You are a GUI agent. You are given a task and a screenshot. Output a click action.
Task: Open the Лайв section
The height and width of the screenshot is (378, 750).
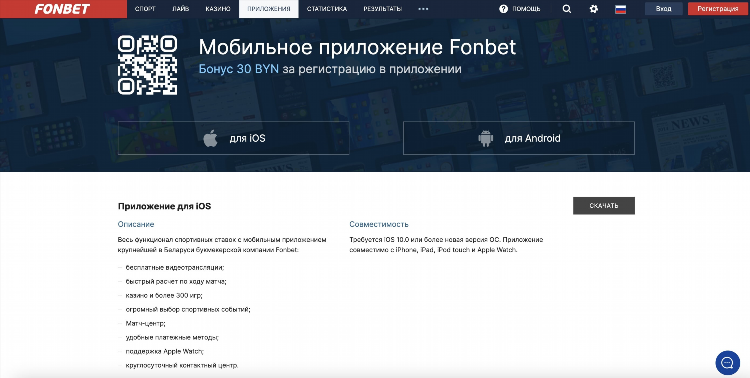[180, 9]
